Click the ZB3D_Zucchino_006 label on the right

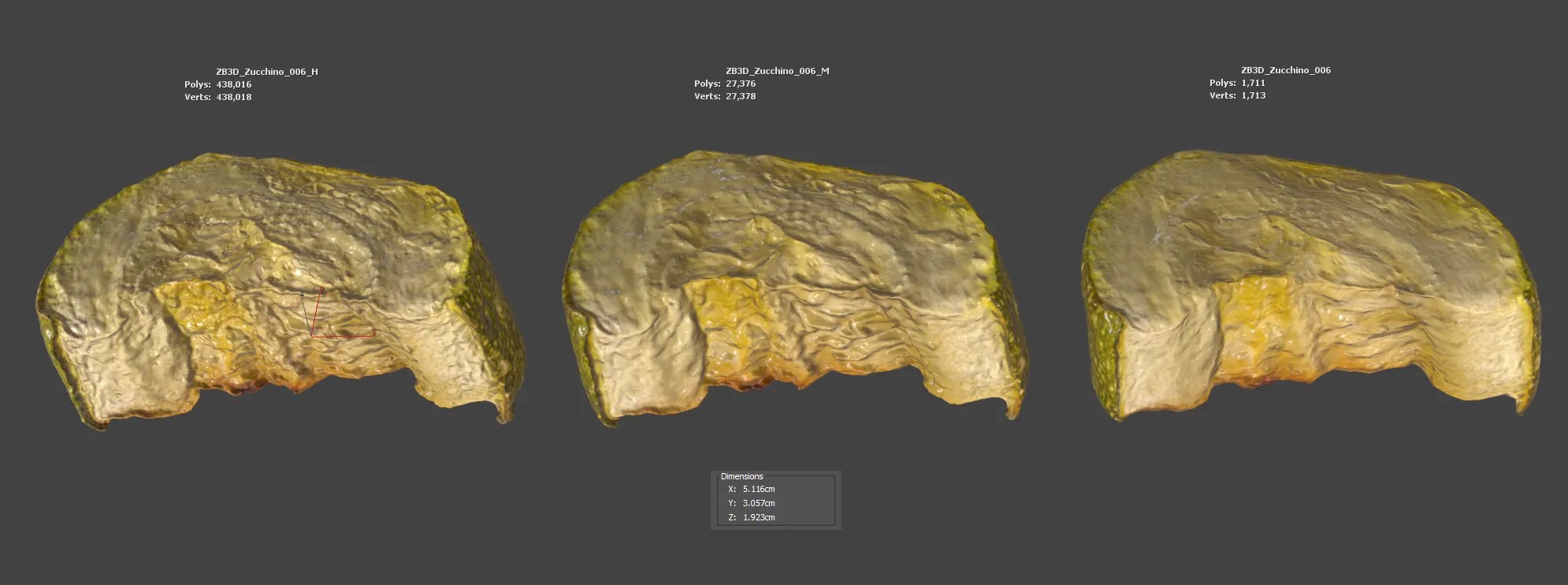[1285, 70]
